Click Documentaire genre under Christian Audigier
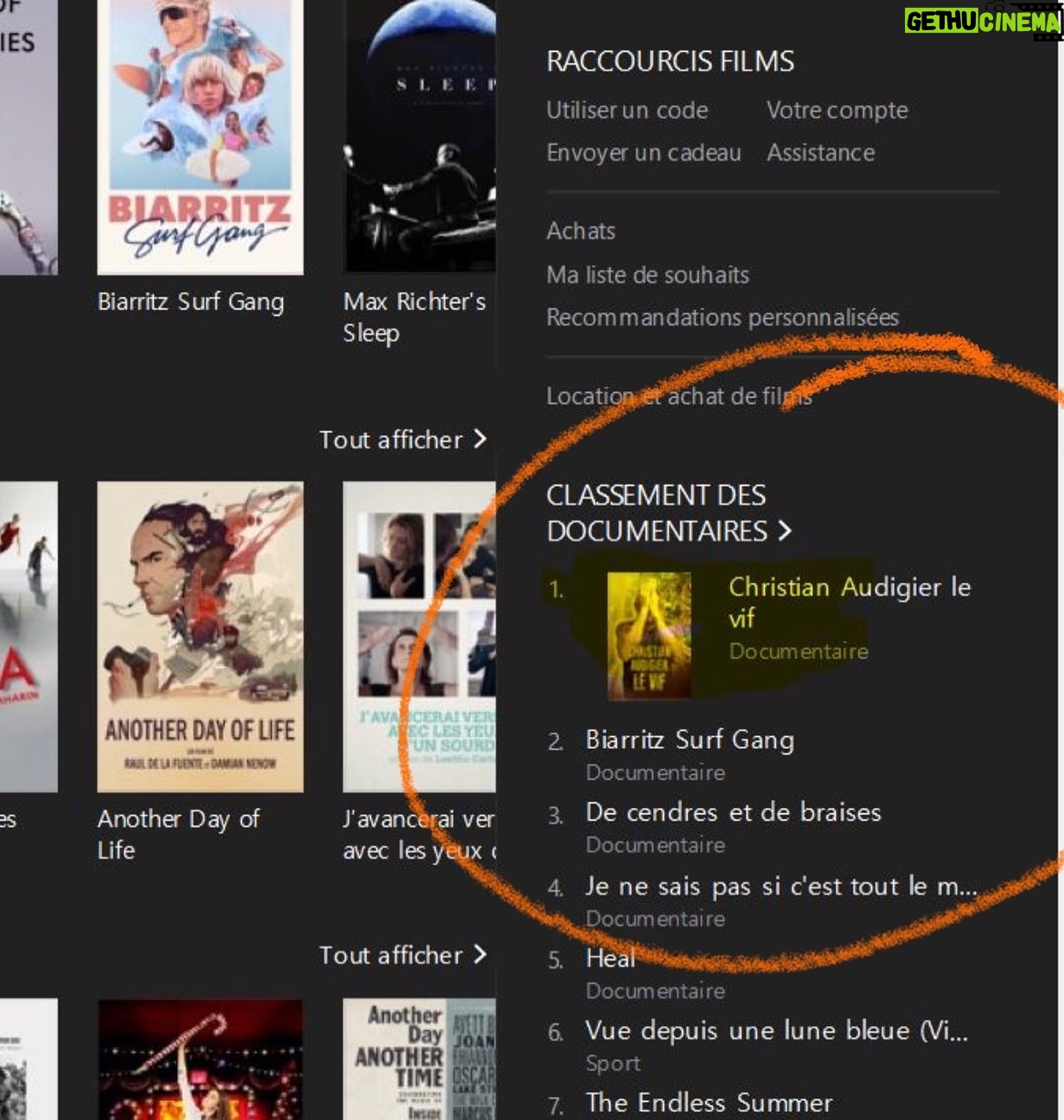The width and height of the screenshot is (1064, 1120). point(799,651)
